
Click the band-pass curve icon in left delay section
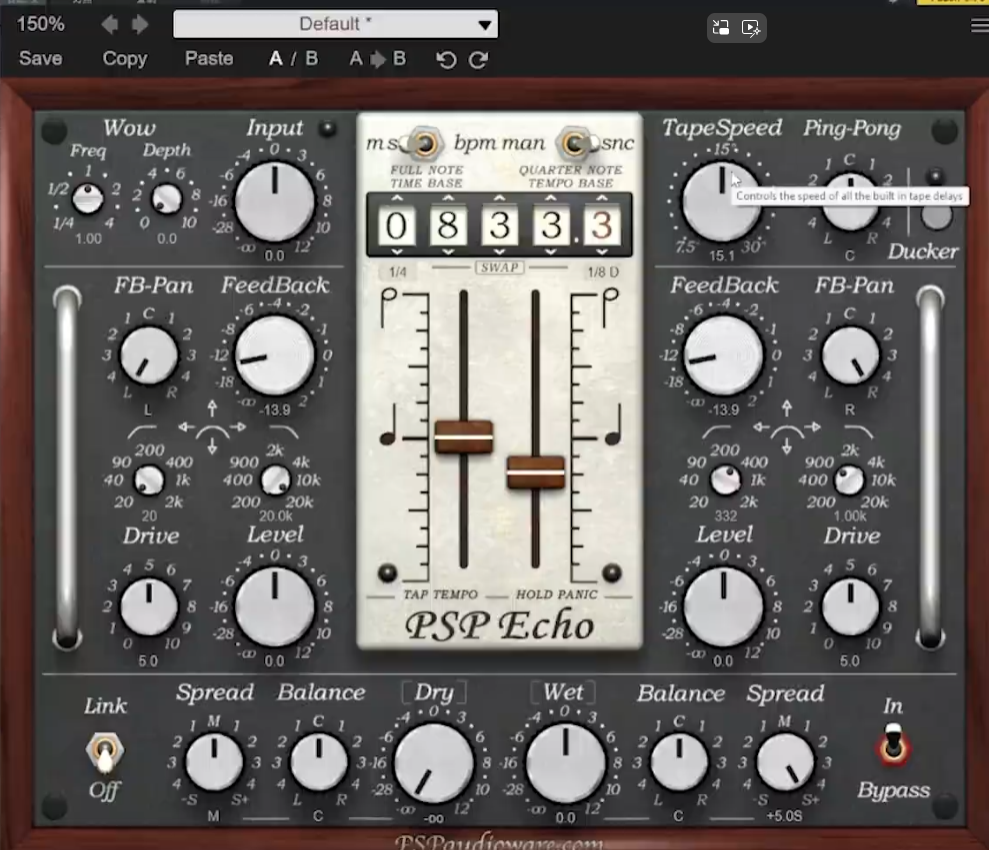213,433
